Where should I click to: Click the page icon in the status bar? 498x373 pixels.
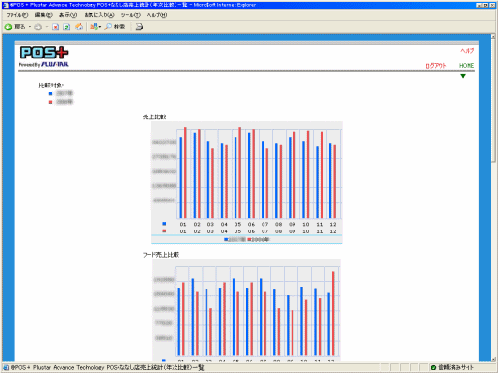coord(6,367)
